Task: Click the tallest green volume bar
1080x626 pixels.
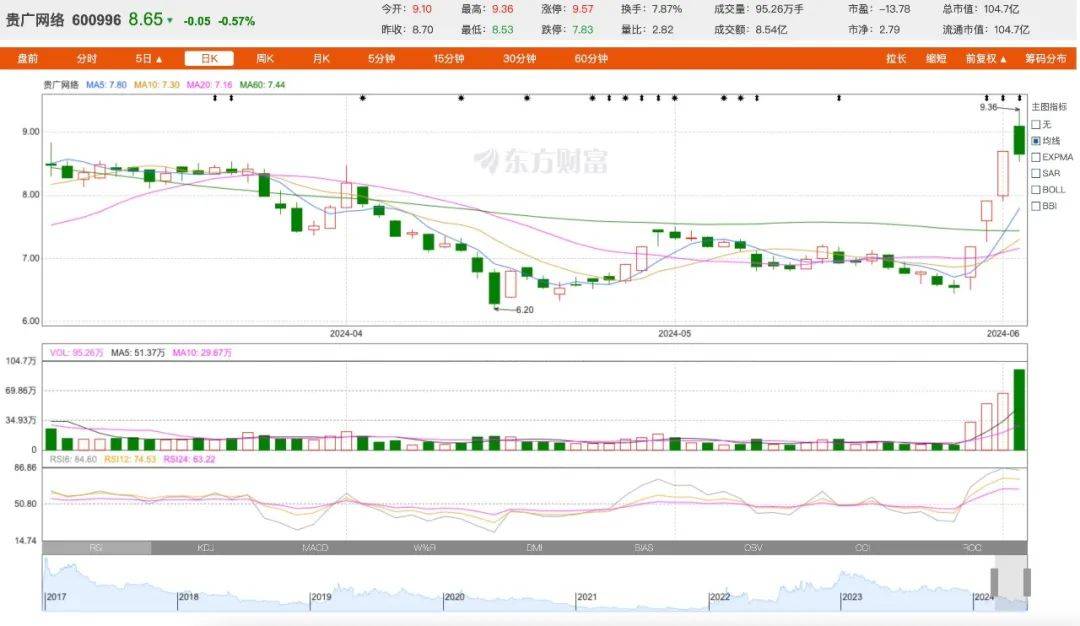Action: (1018, 410)
